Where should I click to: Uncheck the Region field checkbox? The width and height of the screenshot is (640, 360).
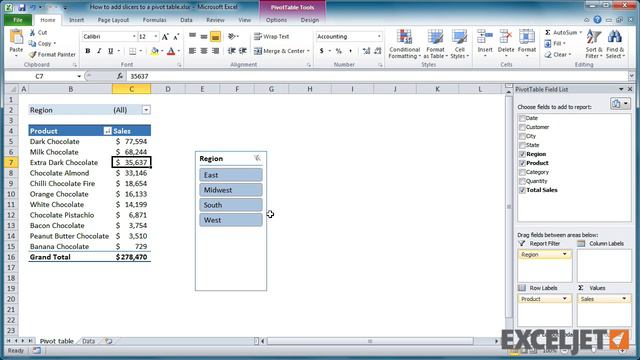(522, 154)
